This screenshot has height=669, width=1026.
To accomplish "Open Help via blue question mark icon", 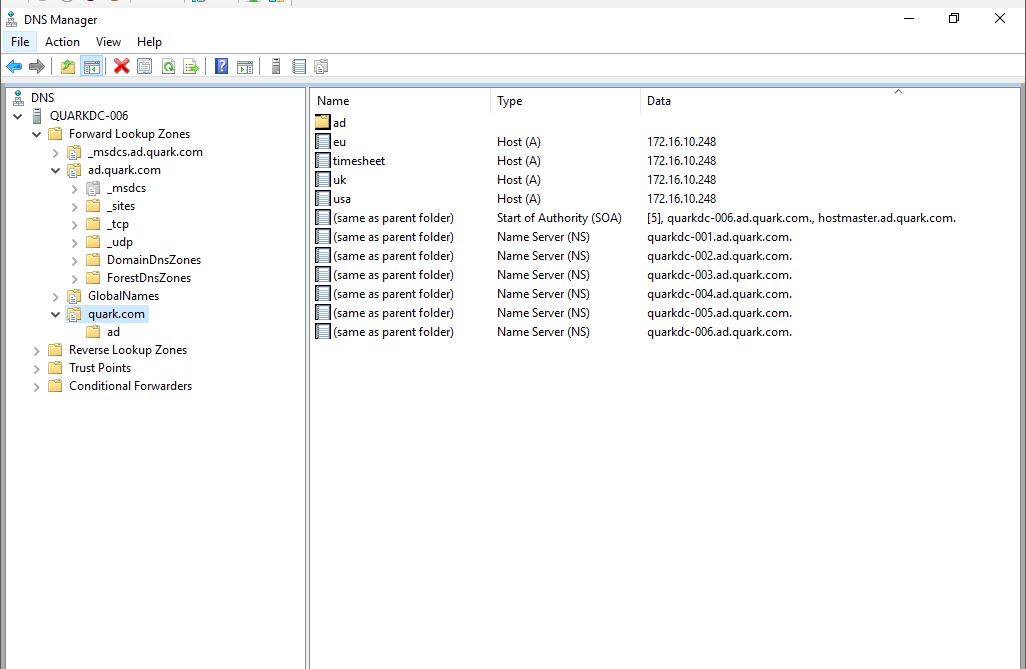I will click(x=222, y=66).
